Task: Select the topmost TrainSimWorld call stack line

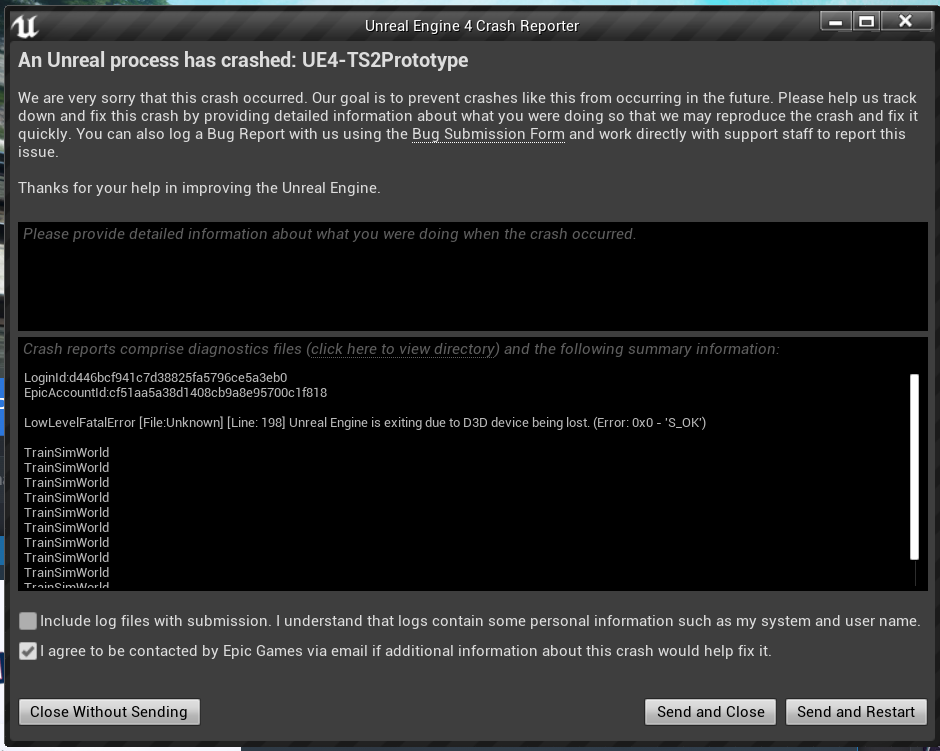Action: 67,453
